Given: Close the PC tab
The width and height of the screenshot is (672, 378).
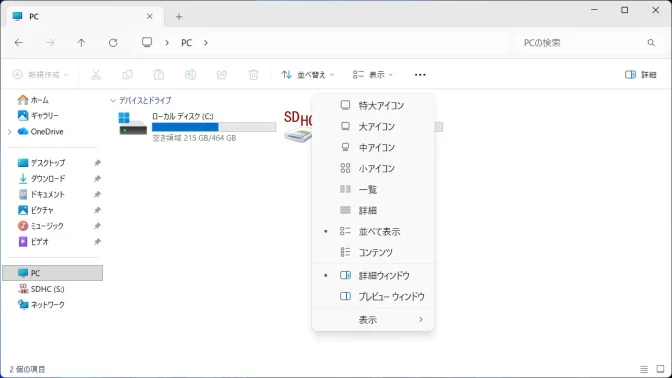Looking at the screenshot, I should click(150, 16).
